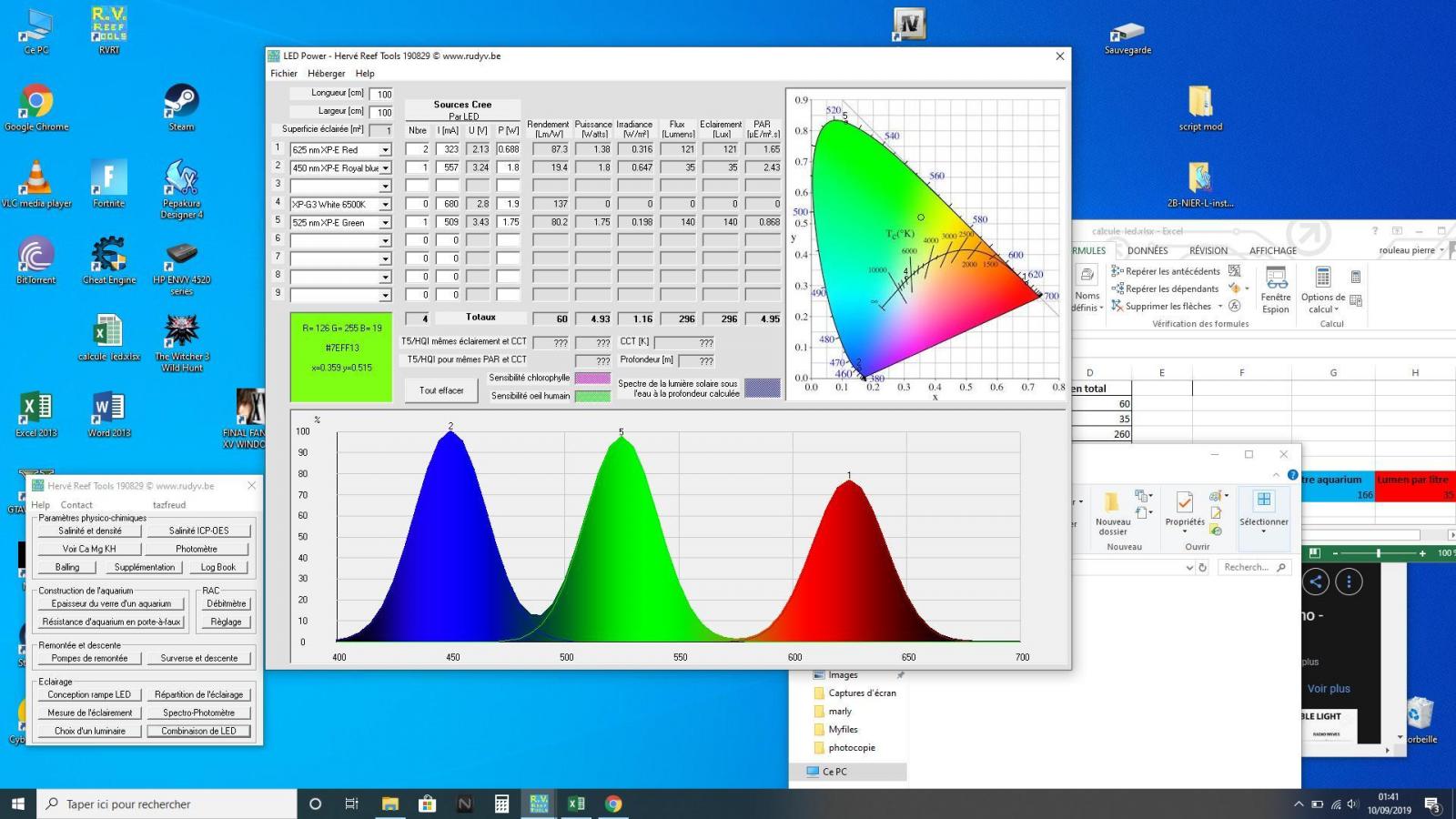The image size is (1456, 819).
Task: Open the Options de calcul dropdown
Action: (1322, 289)
